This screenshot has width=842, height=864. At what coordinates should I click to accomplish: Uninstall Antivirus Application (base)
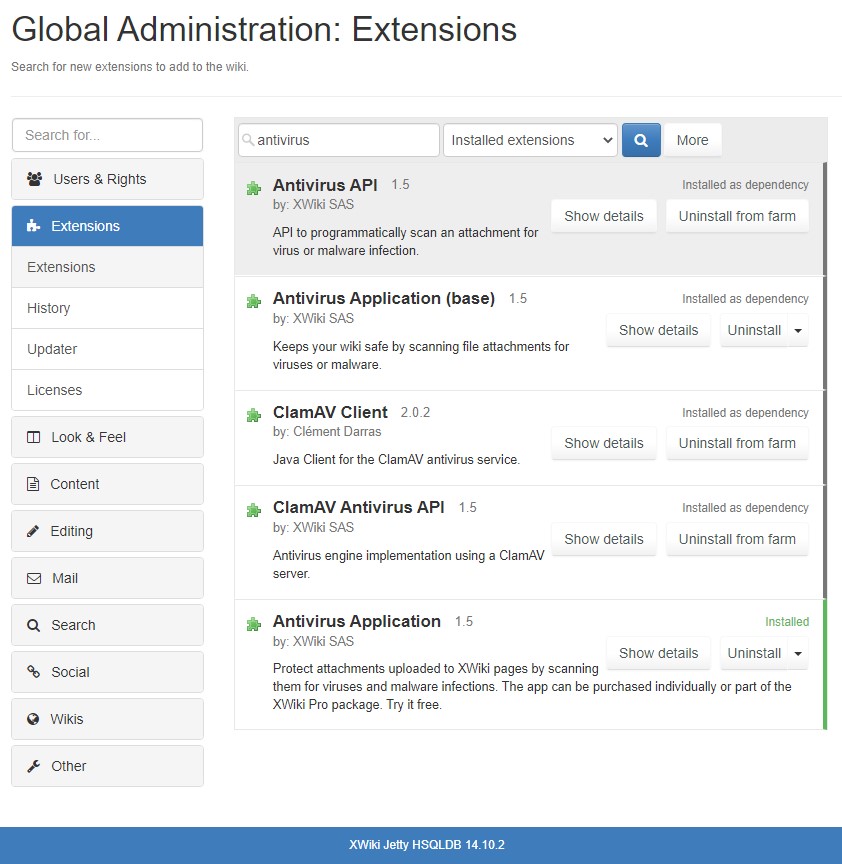(x=754, y=330)
